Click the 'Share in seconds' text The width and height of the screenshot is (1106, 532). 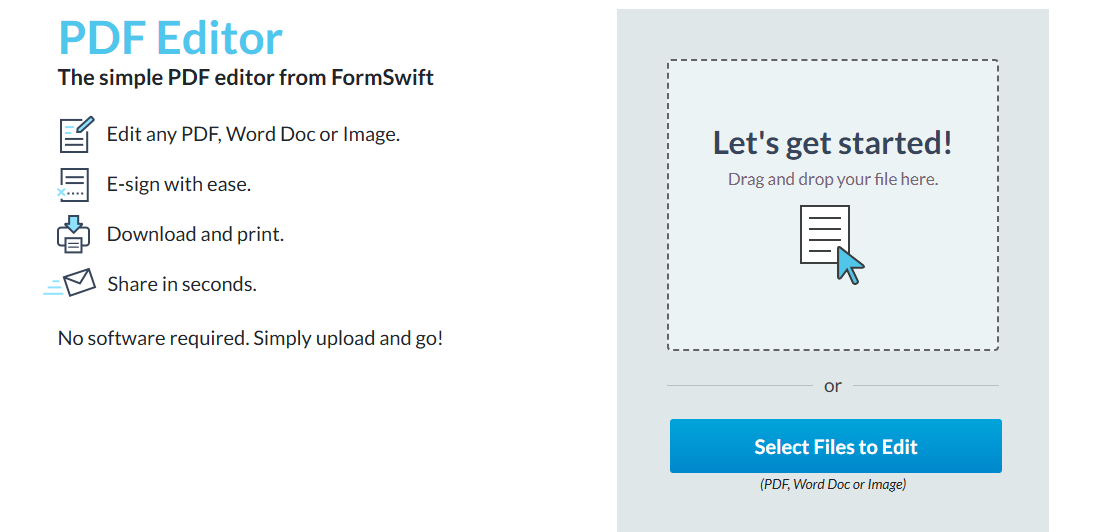pyautogui.click(x=182, y=284)
